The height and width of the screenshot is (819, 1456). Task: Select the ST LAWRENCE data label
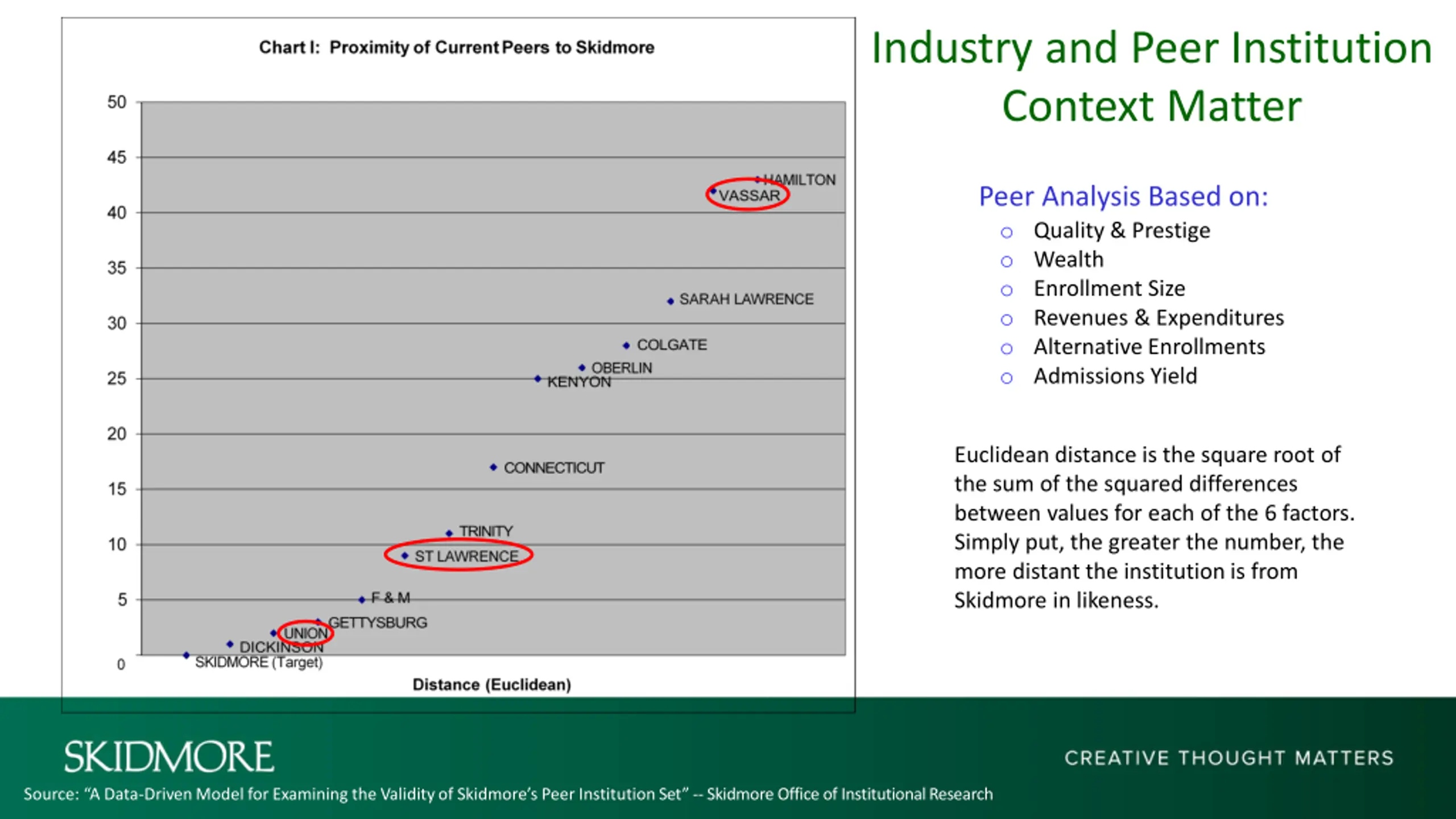[466, 556]
